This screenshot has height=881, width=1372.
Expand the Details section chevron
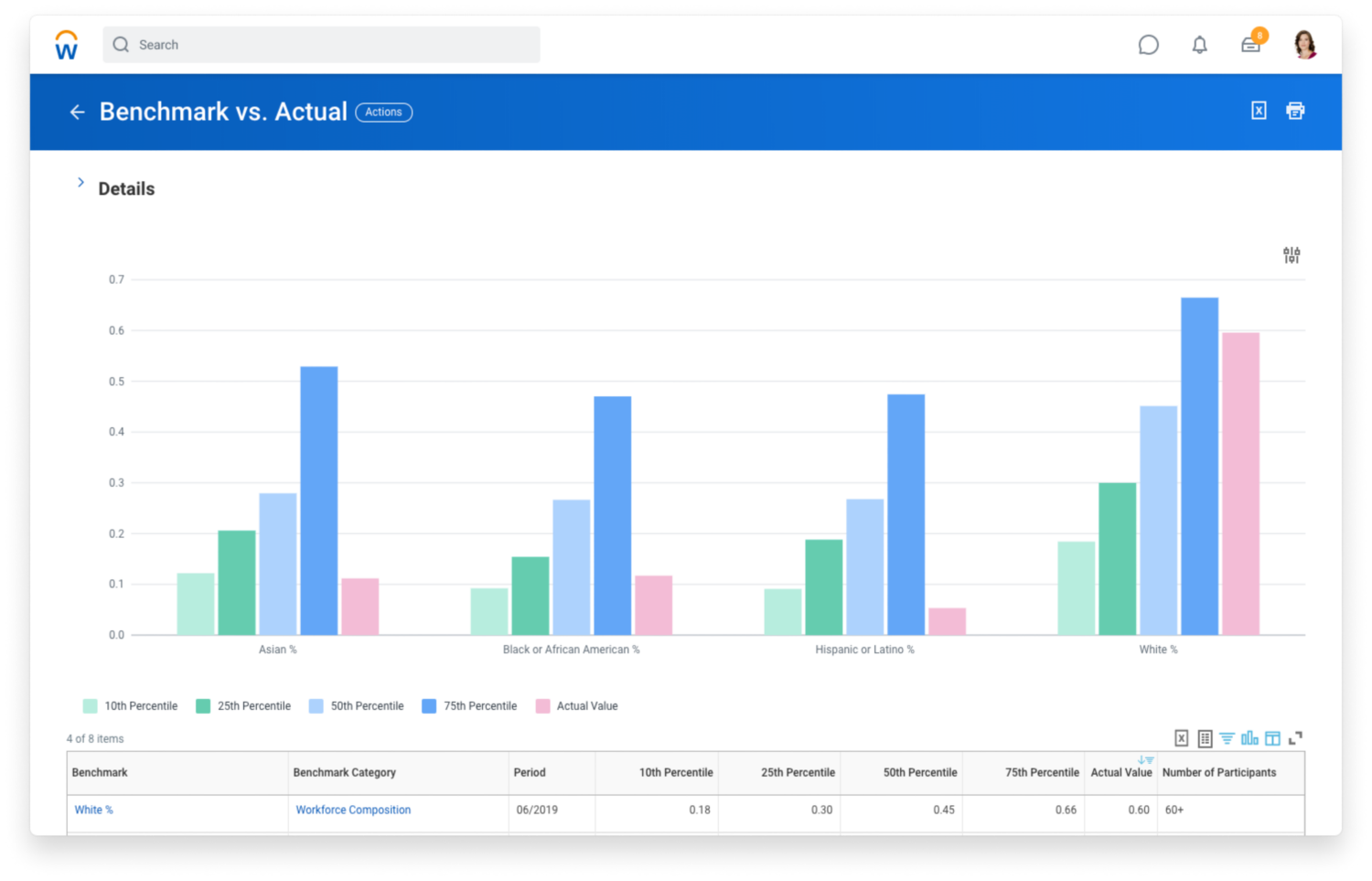coord(80,183)
